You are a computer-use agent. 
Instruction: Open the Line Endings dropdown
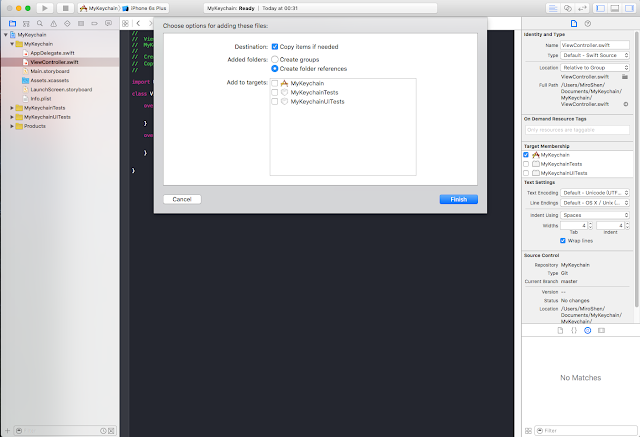click(595, 203)
